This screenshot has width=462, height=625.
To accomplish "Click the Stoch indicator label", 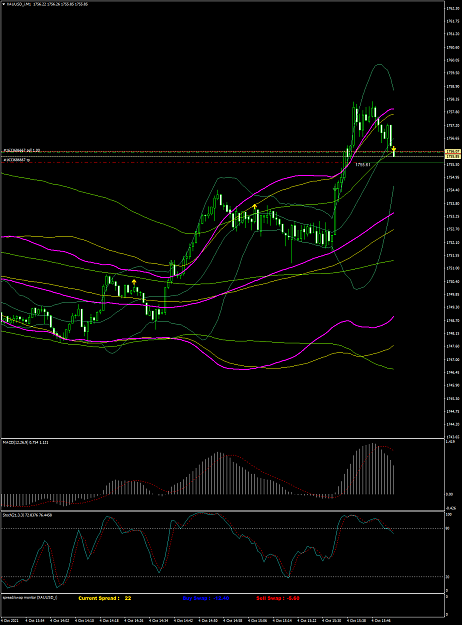I will 27,515.
